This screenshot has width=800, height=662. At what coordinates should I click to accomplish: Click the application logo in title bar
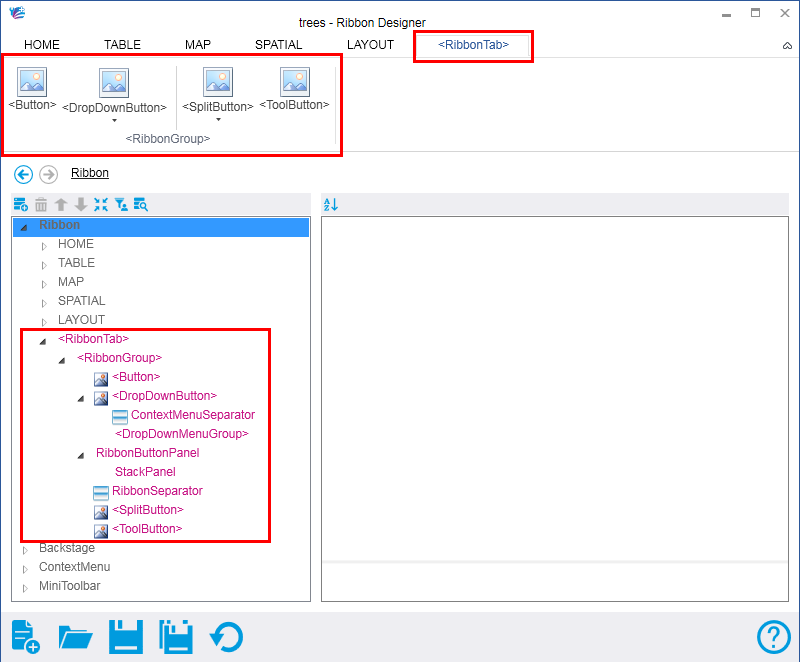[x=17, y=12]
